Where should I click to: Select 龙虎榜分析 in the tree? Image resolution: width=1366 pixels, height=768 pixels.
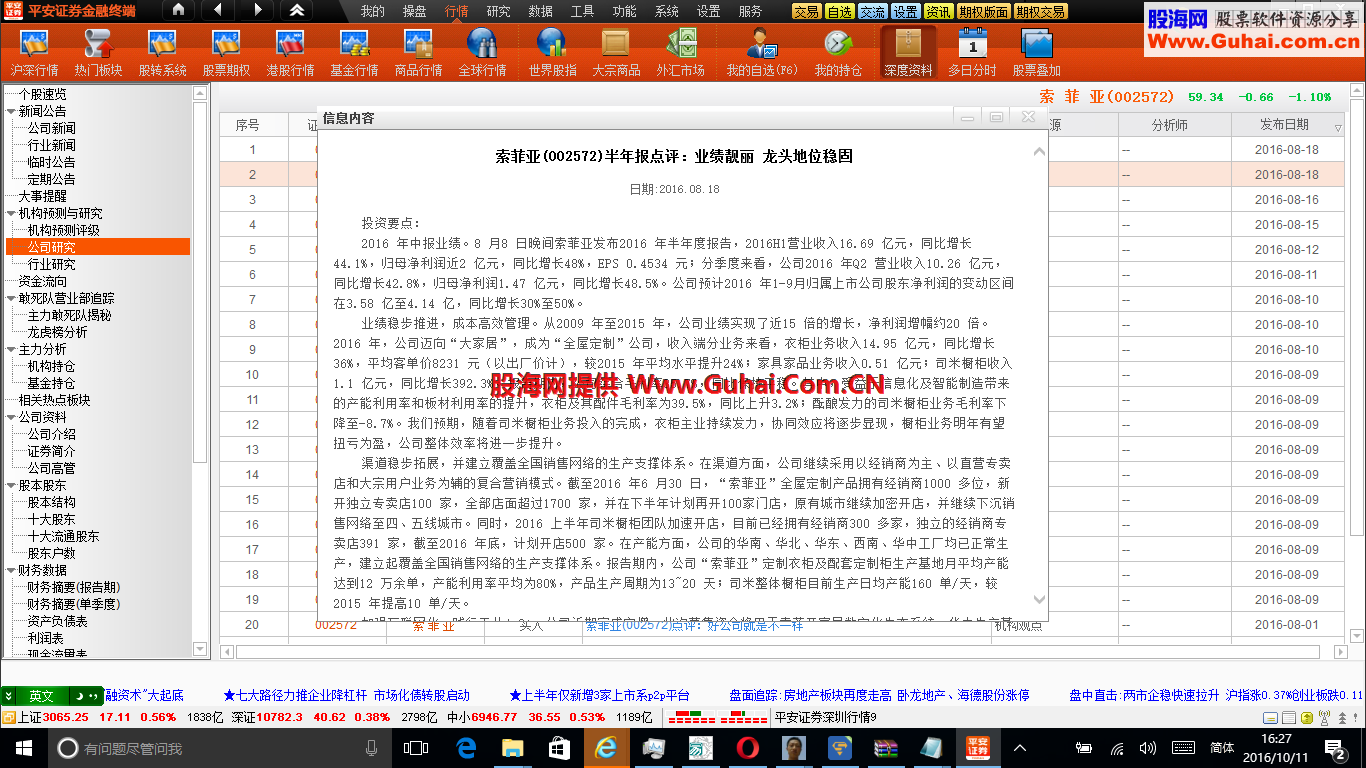(57, 332)
